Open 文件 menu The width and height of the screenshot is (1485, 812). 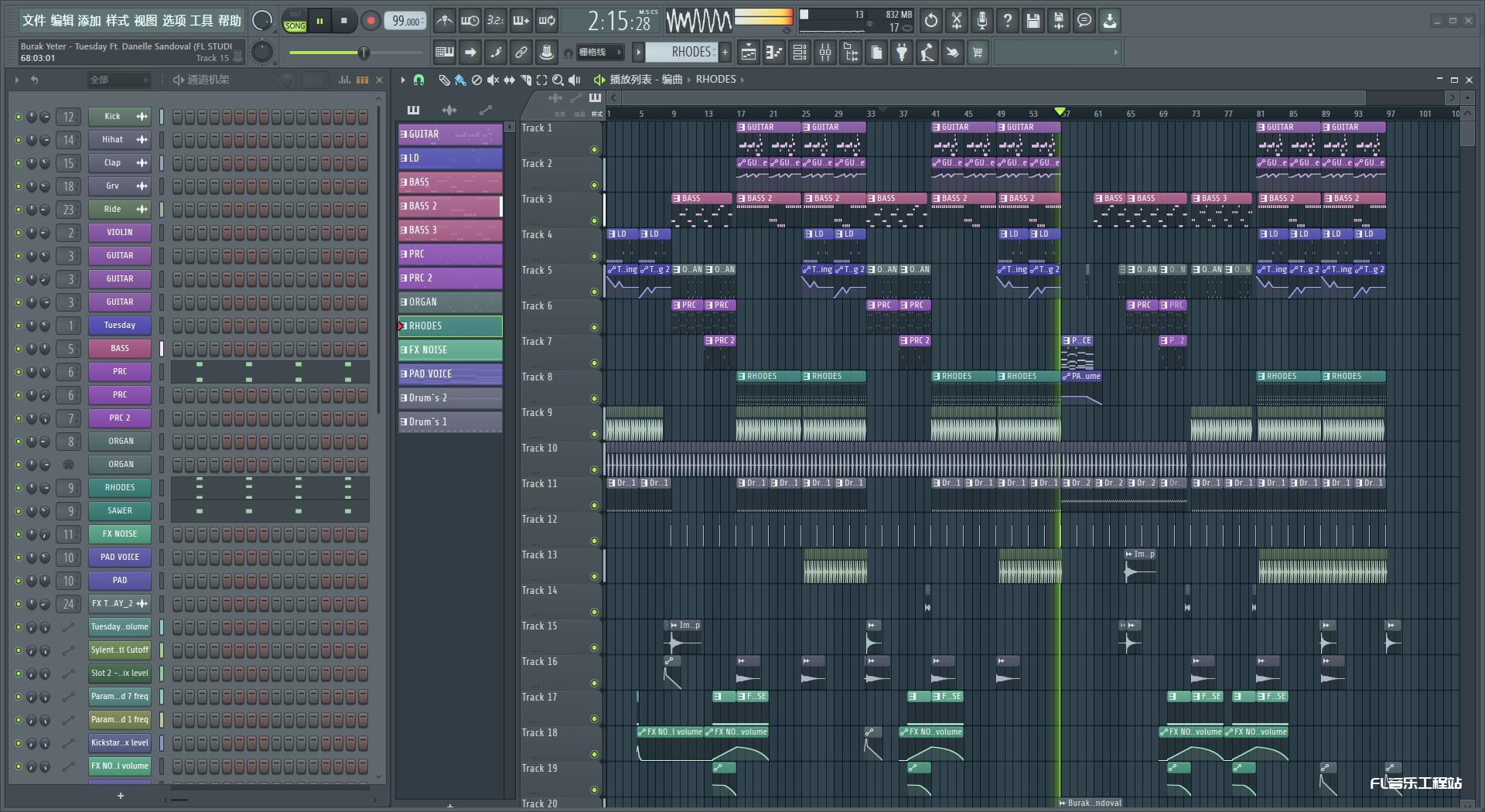[x=34, y=21]
